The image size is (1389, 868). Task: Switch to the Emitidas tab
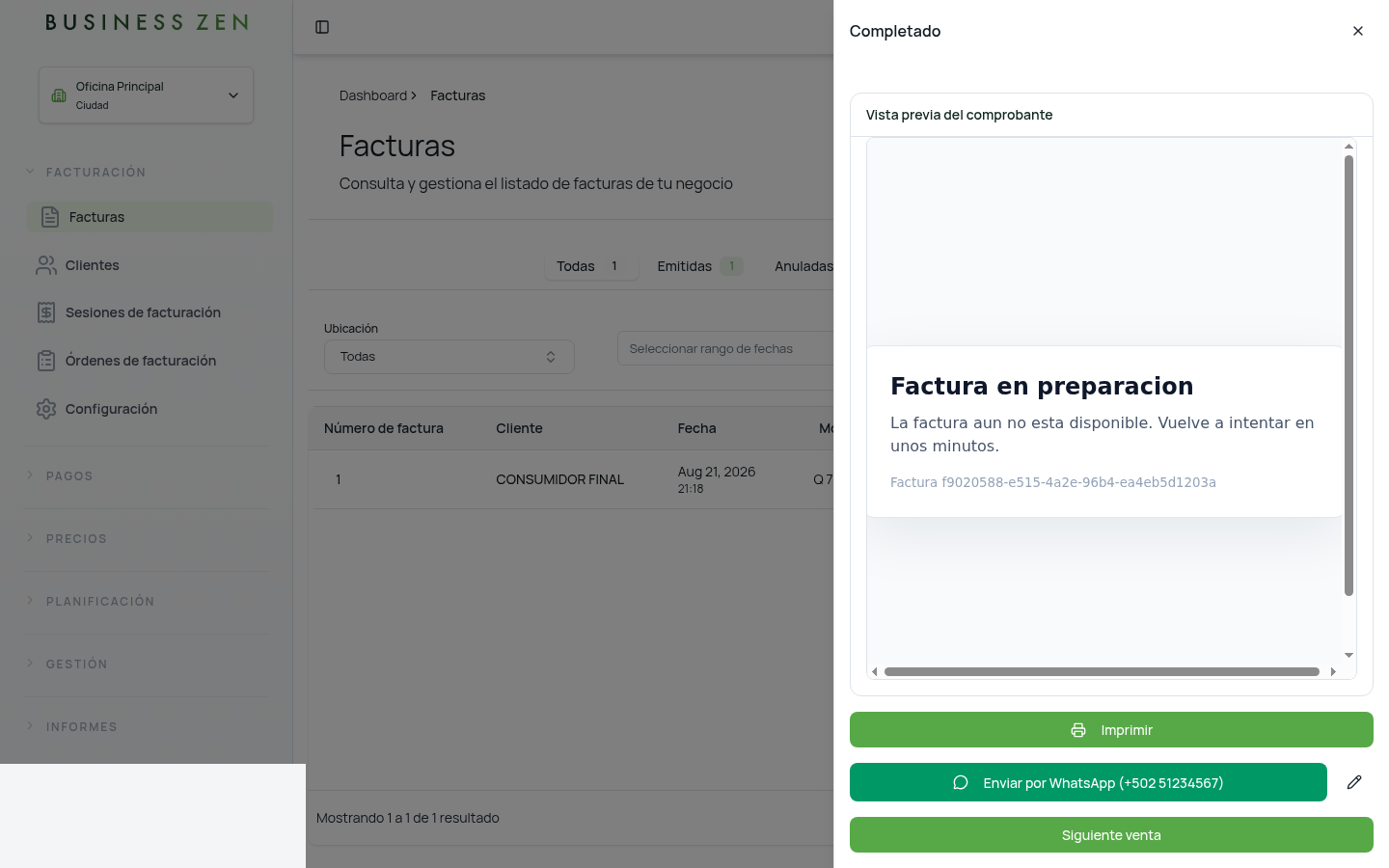(699, 266)
